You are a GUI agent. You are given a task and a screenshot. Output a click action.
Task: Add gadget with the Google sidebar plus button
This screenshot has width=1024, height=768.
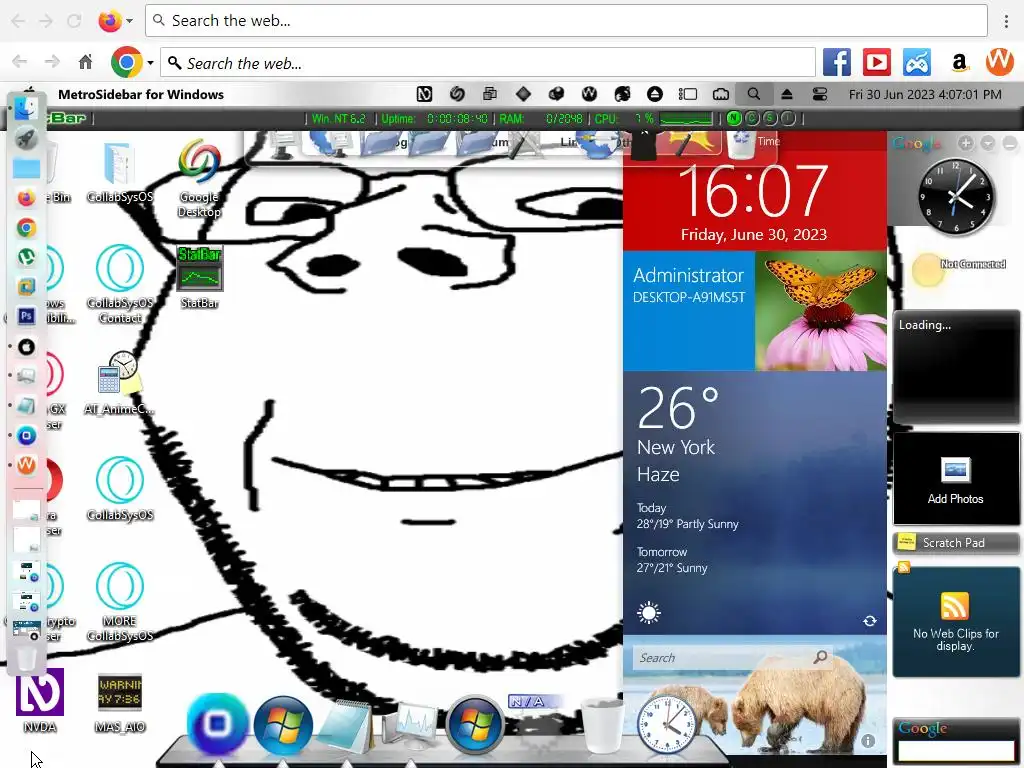coord(966,143)
